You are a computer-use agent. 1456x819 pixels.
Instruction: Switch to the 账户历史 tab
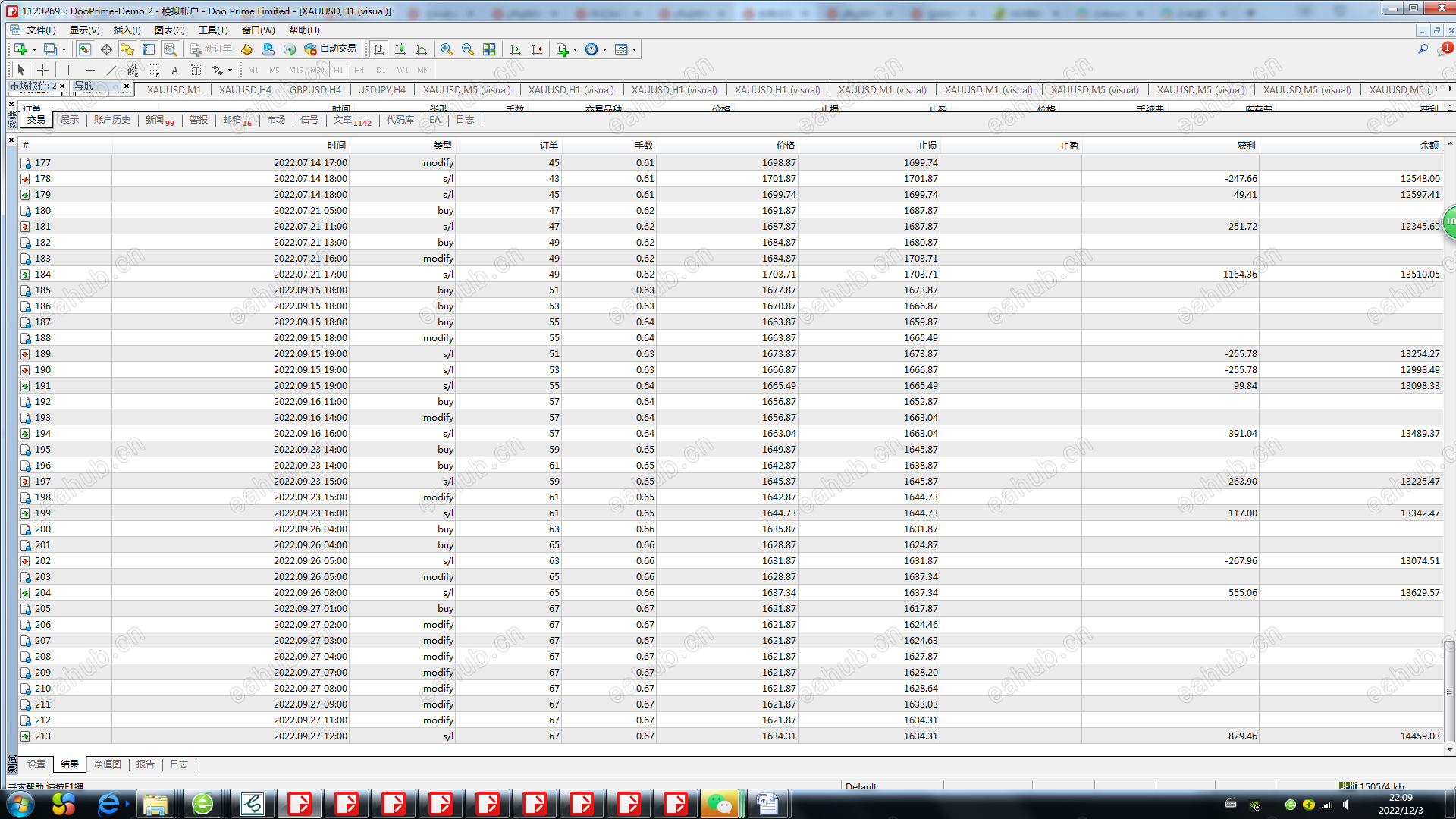(112, 120)
